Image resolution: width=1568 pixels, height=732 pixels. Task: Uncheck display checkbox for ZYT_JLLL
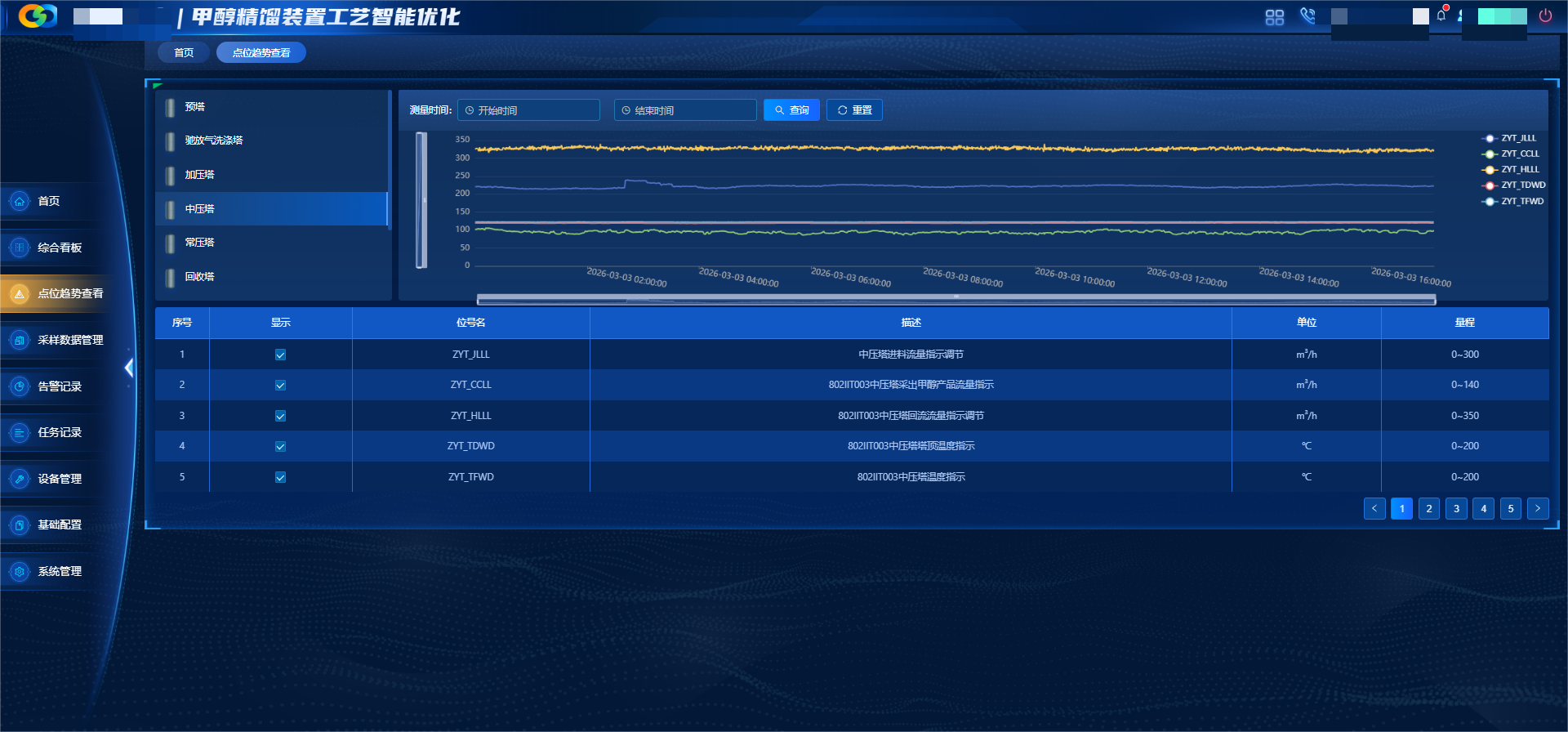pyautogui.click(x=280, y=355)
